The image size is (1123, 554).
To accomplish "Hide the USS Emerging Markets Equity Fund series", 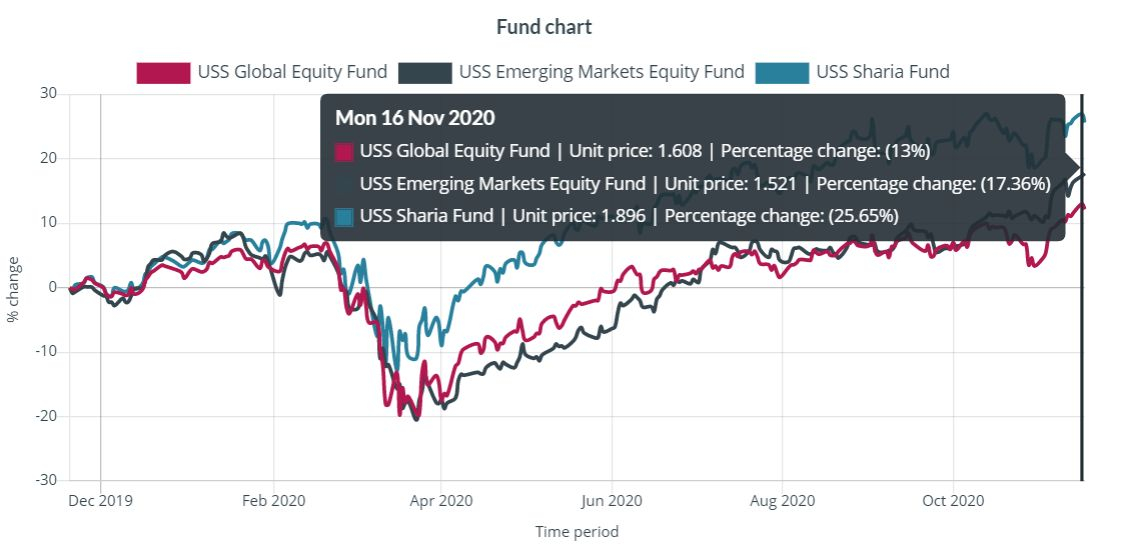I will pos(601,72).
